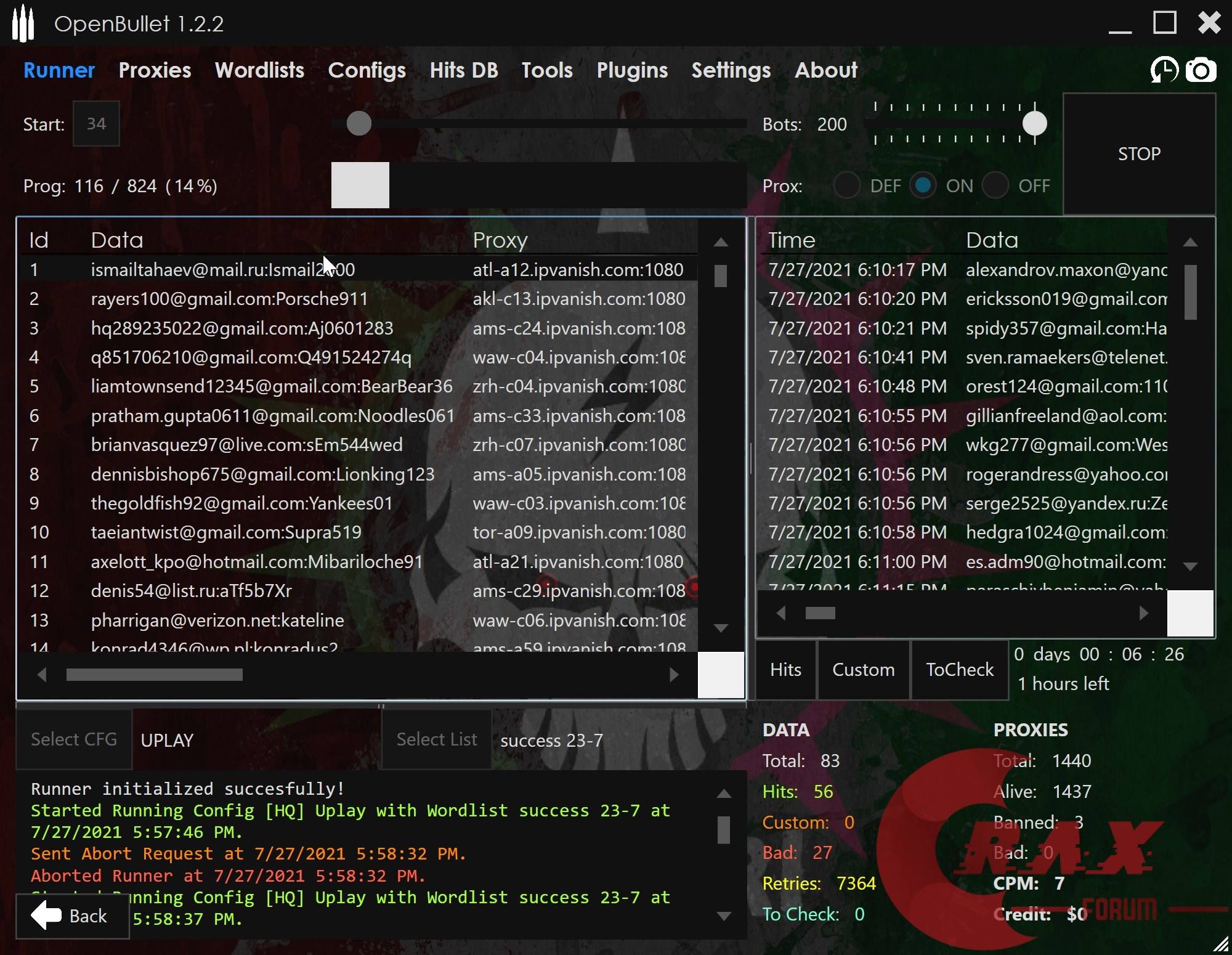This screenshot has height=955, width=1232.
Task: Click the hits list scroll-down arrow
Action: point(1190,566)
